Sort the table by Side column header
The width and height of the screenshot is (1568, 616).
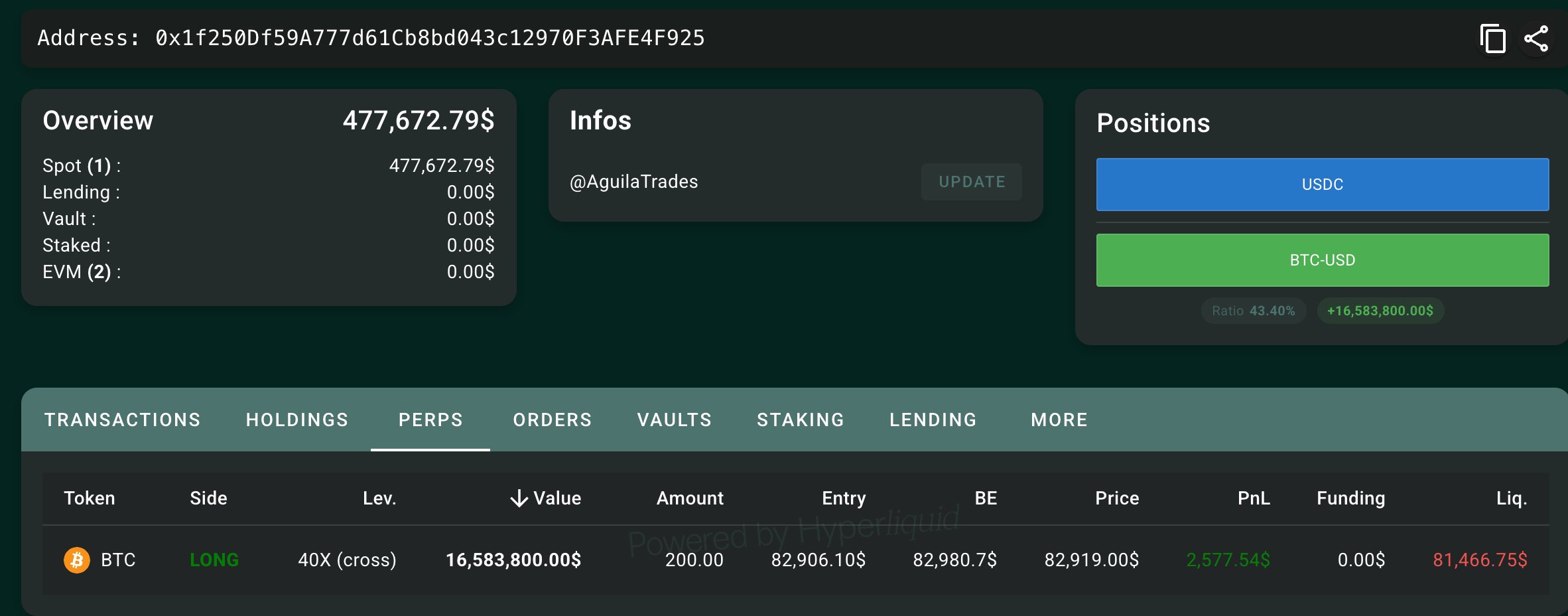[x=208, y=499]
